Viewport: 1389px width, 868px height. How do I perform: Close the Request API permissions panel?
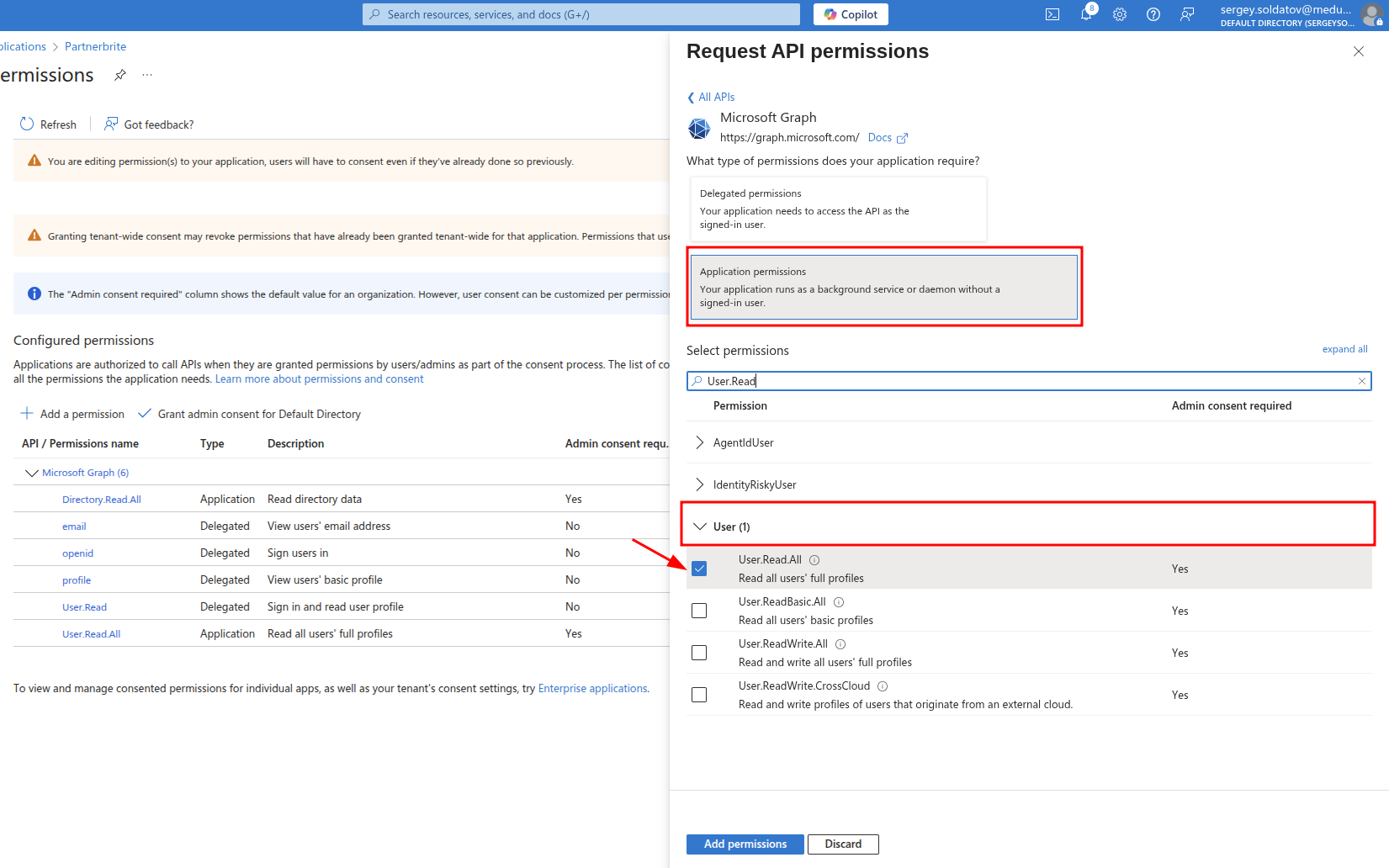click(1358, 51)
